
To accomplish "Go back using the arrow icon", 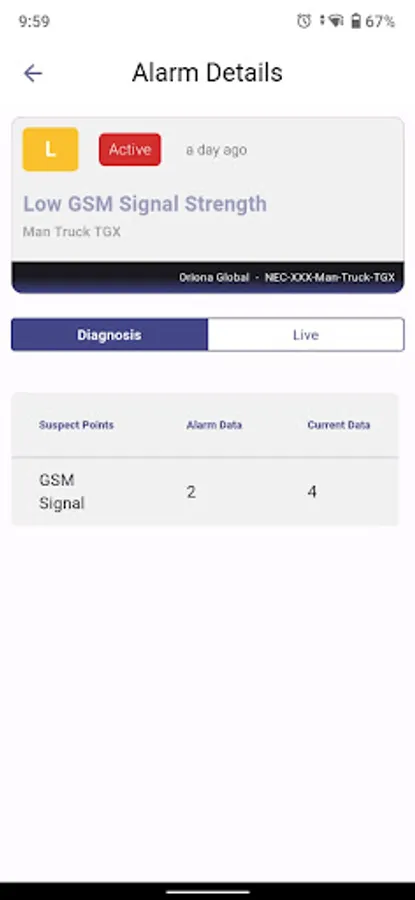I will tap(33, 73).
